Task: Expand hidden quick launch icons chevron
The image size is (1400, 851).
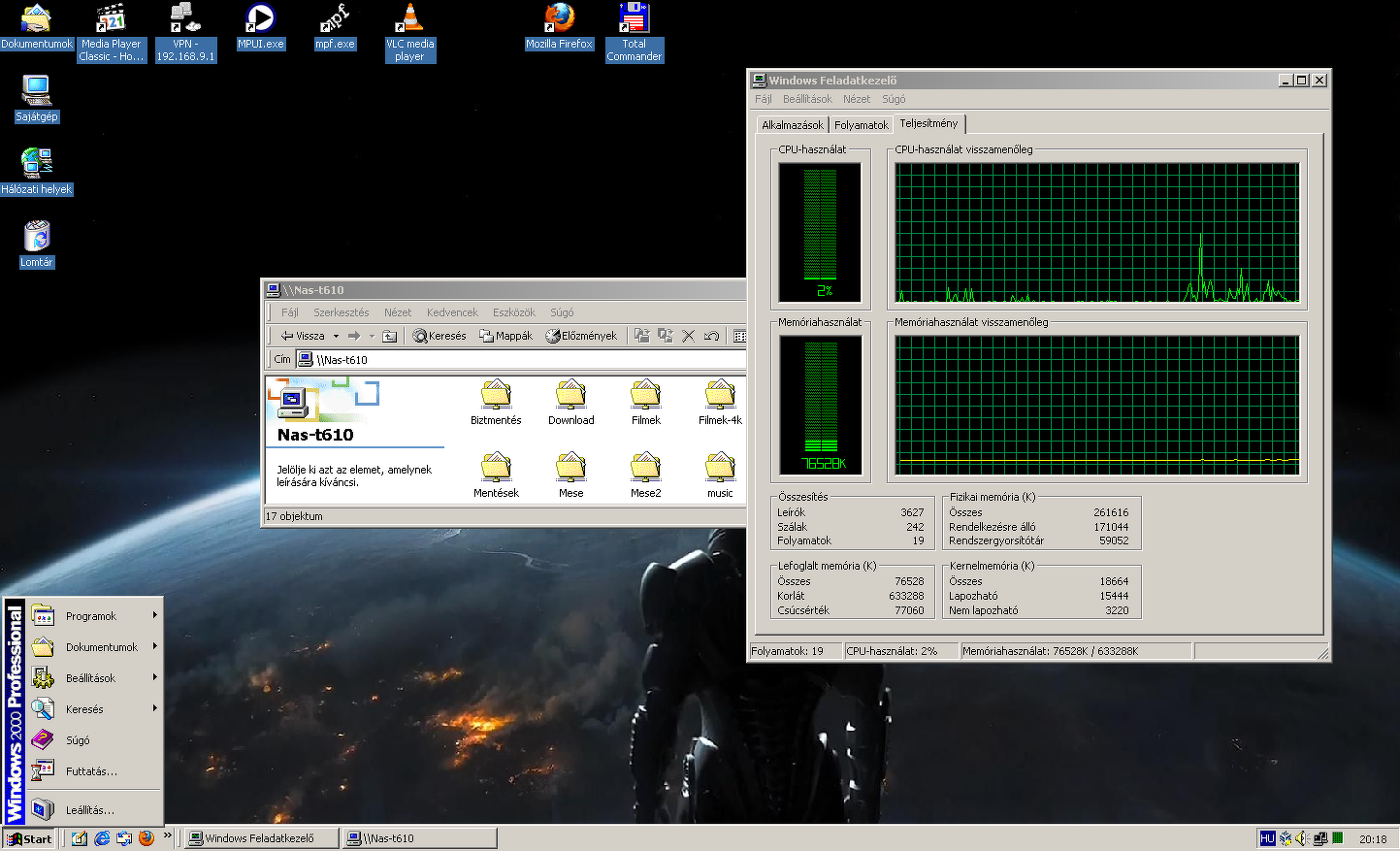Action: click(x=167, y=835)
